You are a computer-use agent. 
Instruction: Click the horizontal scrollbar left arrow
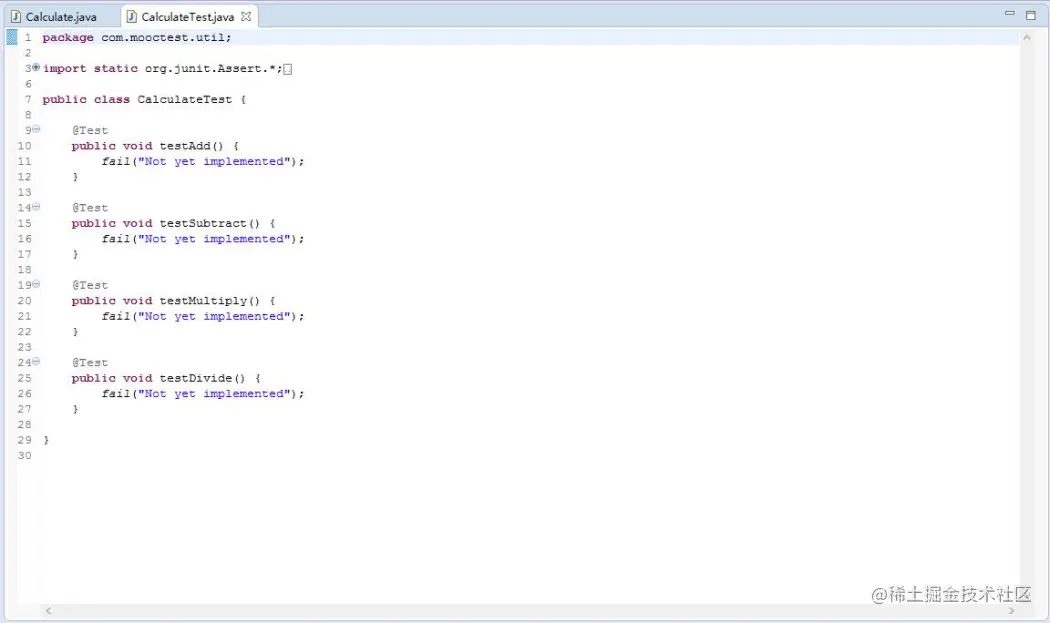pos(48,610)
